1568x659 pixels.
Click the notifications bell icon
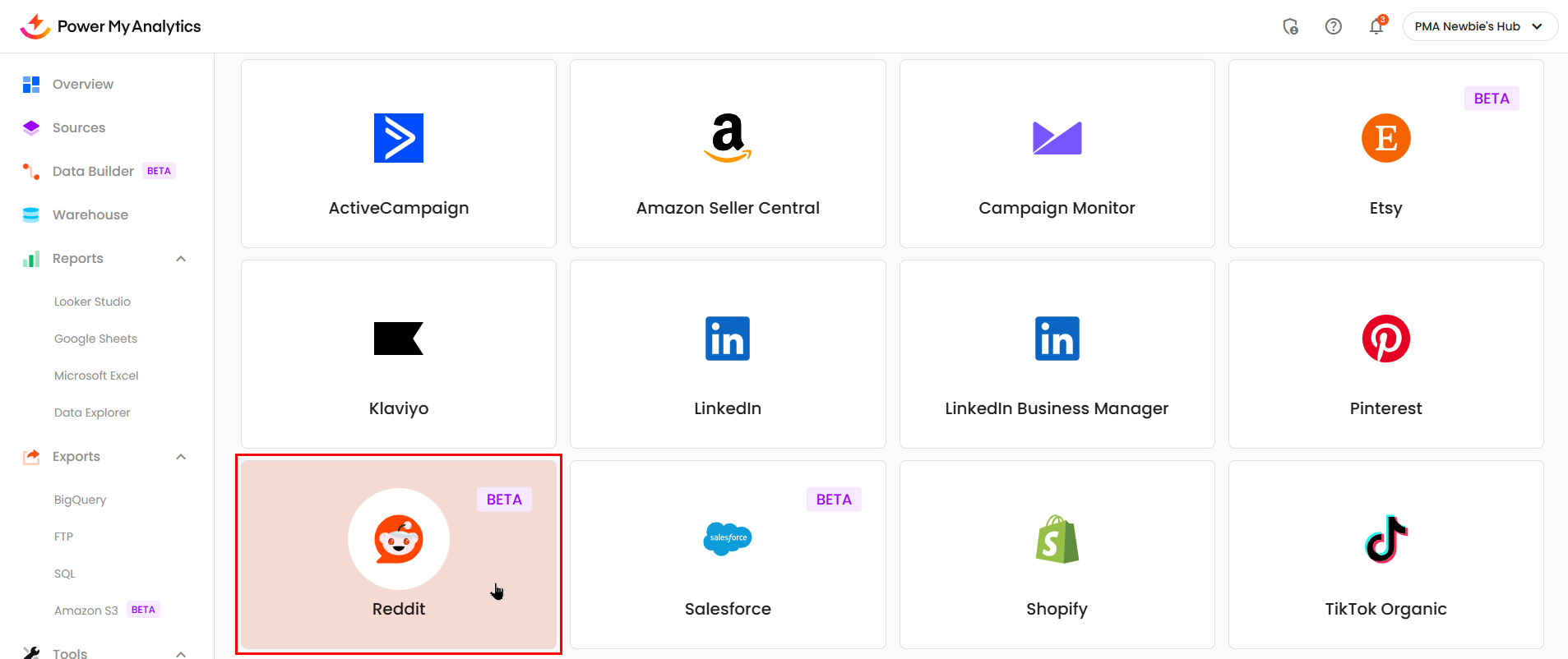point(1376,26)
